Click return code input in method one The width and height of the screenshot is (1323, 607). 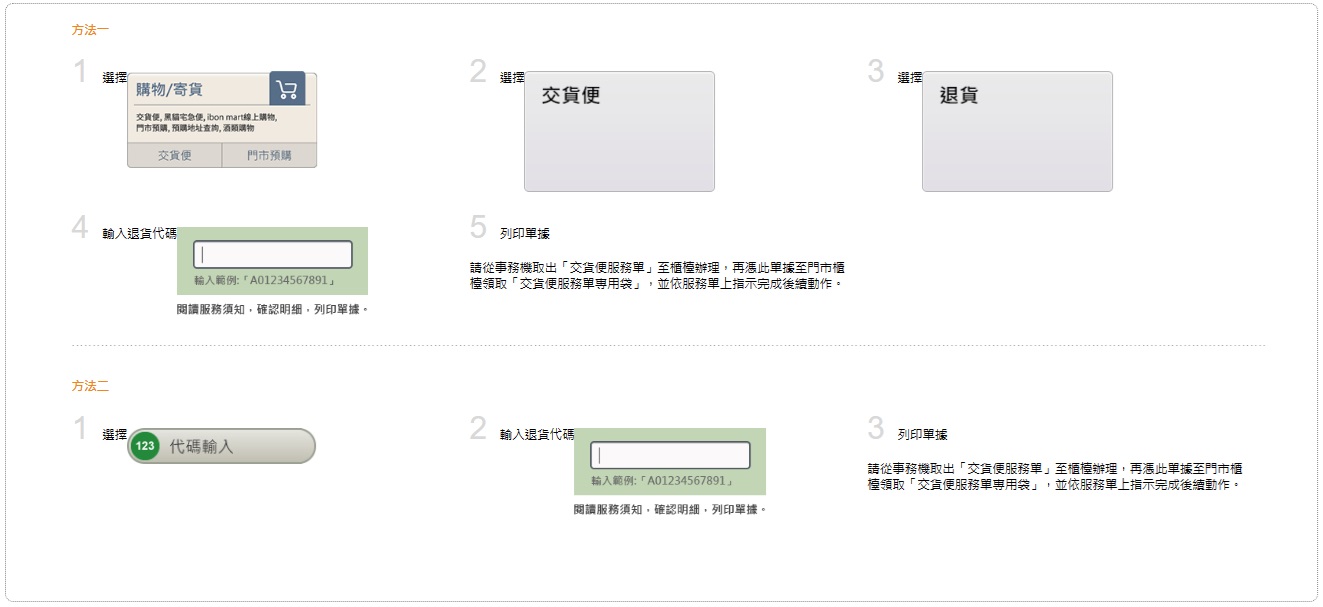[273, 255]
